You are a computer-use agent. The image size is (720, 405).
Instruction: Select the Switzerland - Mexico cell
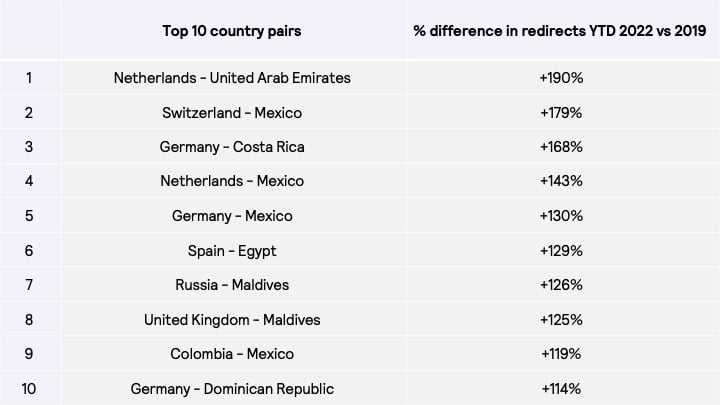tap(232, 113)
